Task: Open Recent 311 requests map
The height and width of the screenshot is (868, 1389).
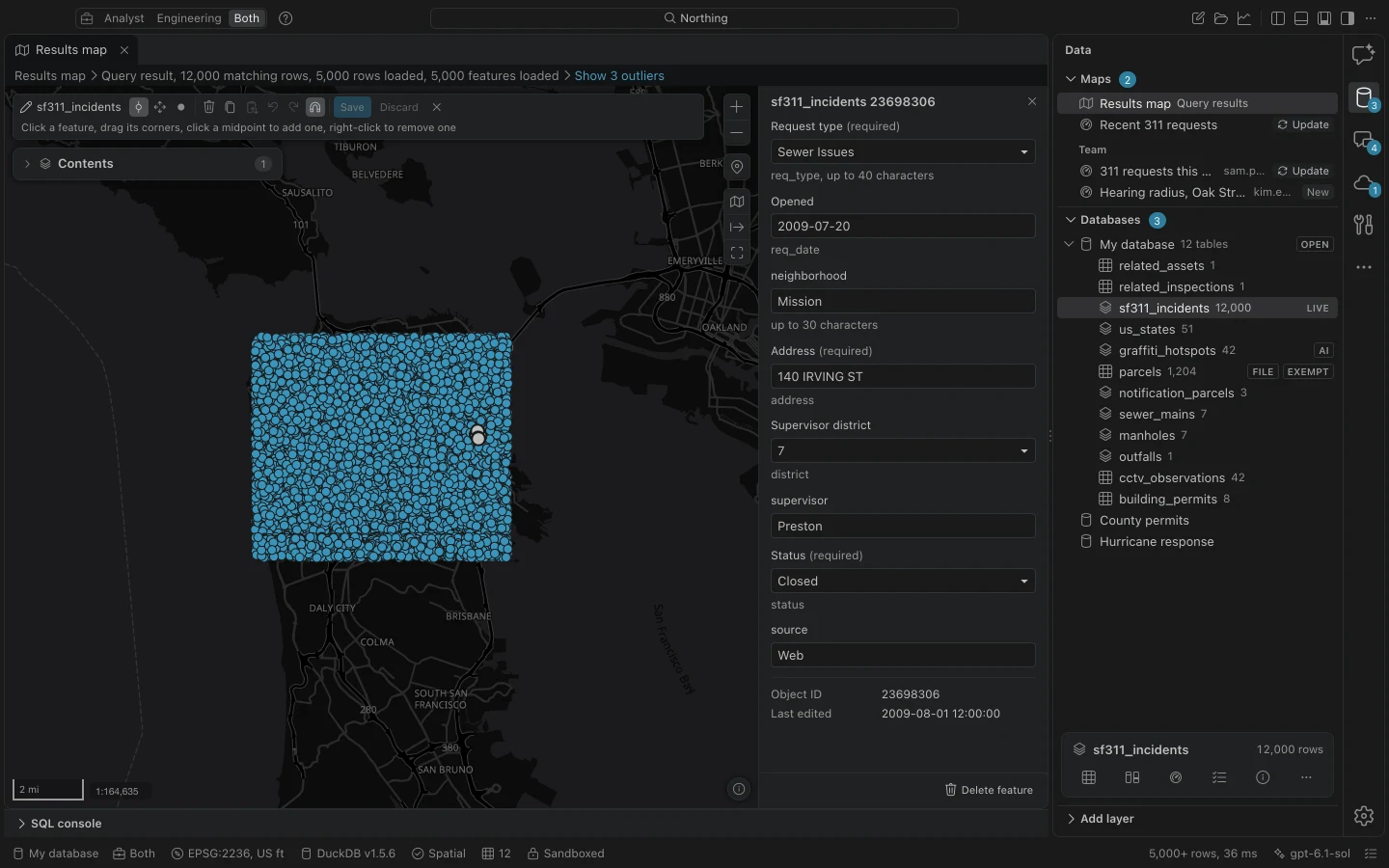Action: pos(1158,125)
